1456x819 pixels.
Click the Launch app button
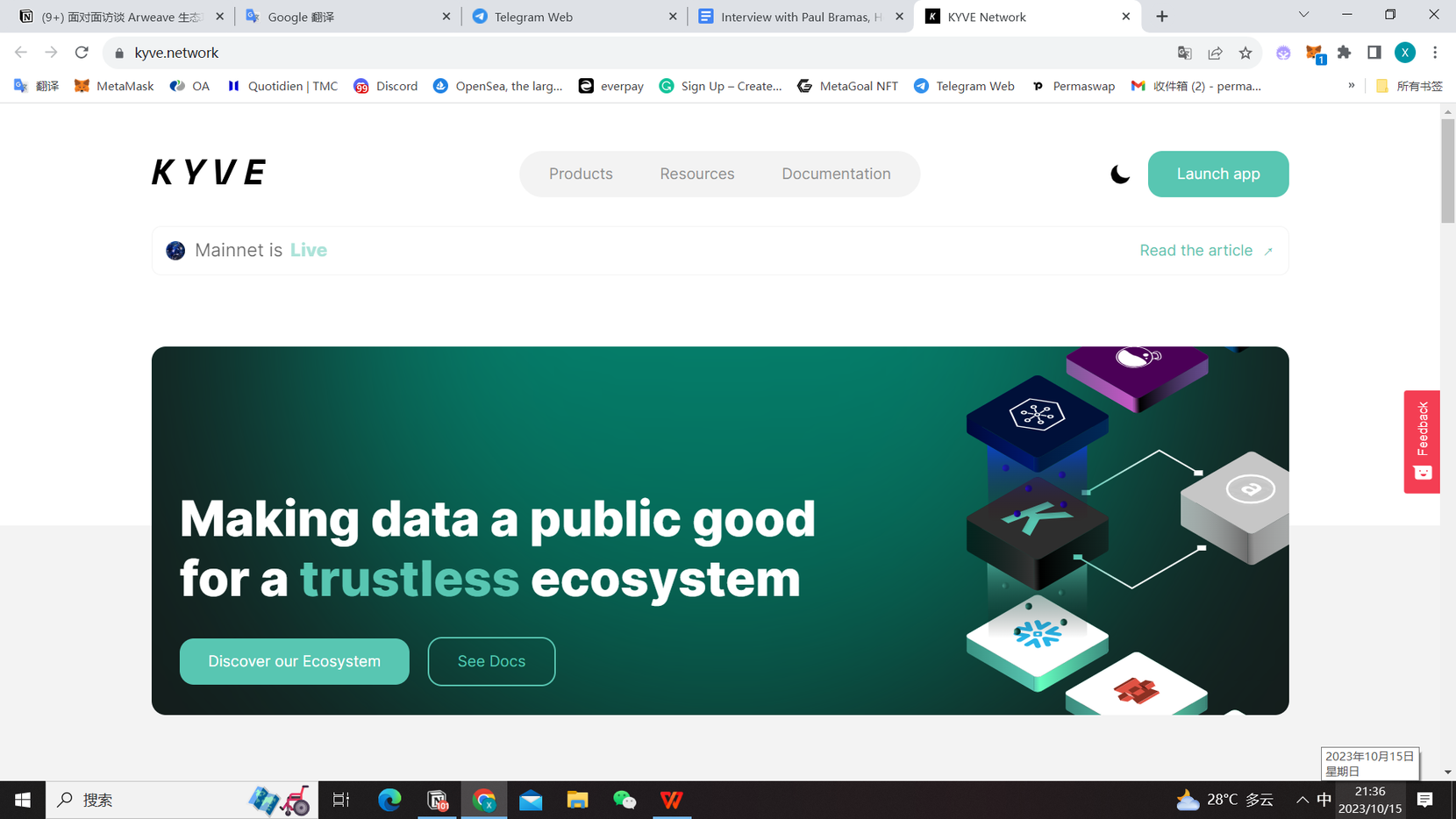point(1217,174)
